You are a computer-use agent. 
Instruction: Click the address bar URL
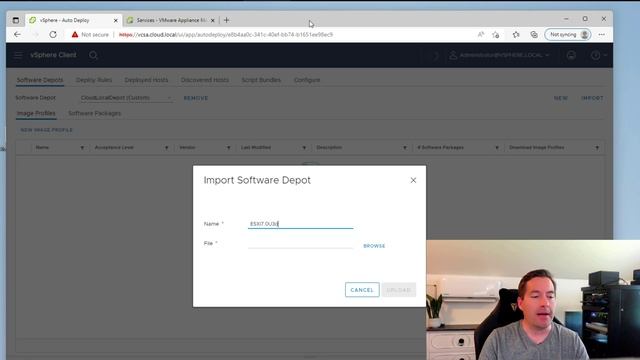pos(226,35)
